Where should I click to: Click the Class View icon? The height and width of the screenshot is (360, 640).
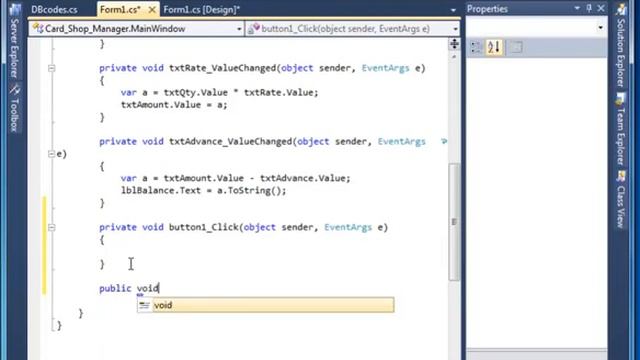coord(621,176)
